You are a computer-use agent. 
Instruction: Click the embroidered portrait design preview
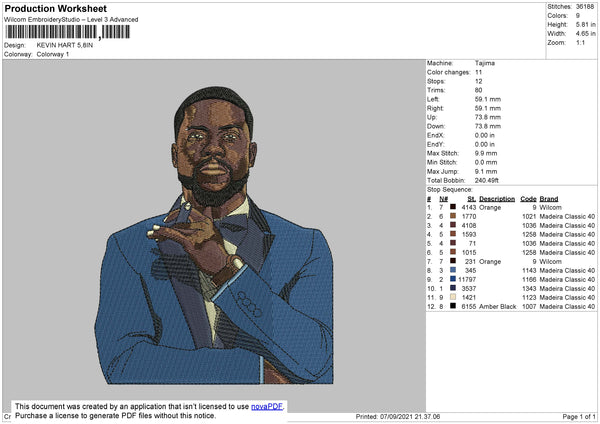pyautogui.click(x=214, y=235)
